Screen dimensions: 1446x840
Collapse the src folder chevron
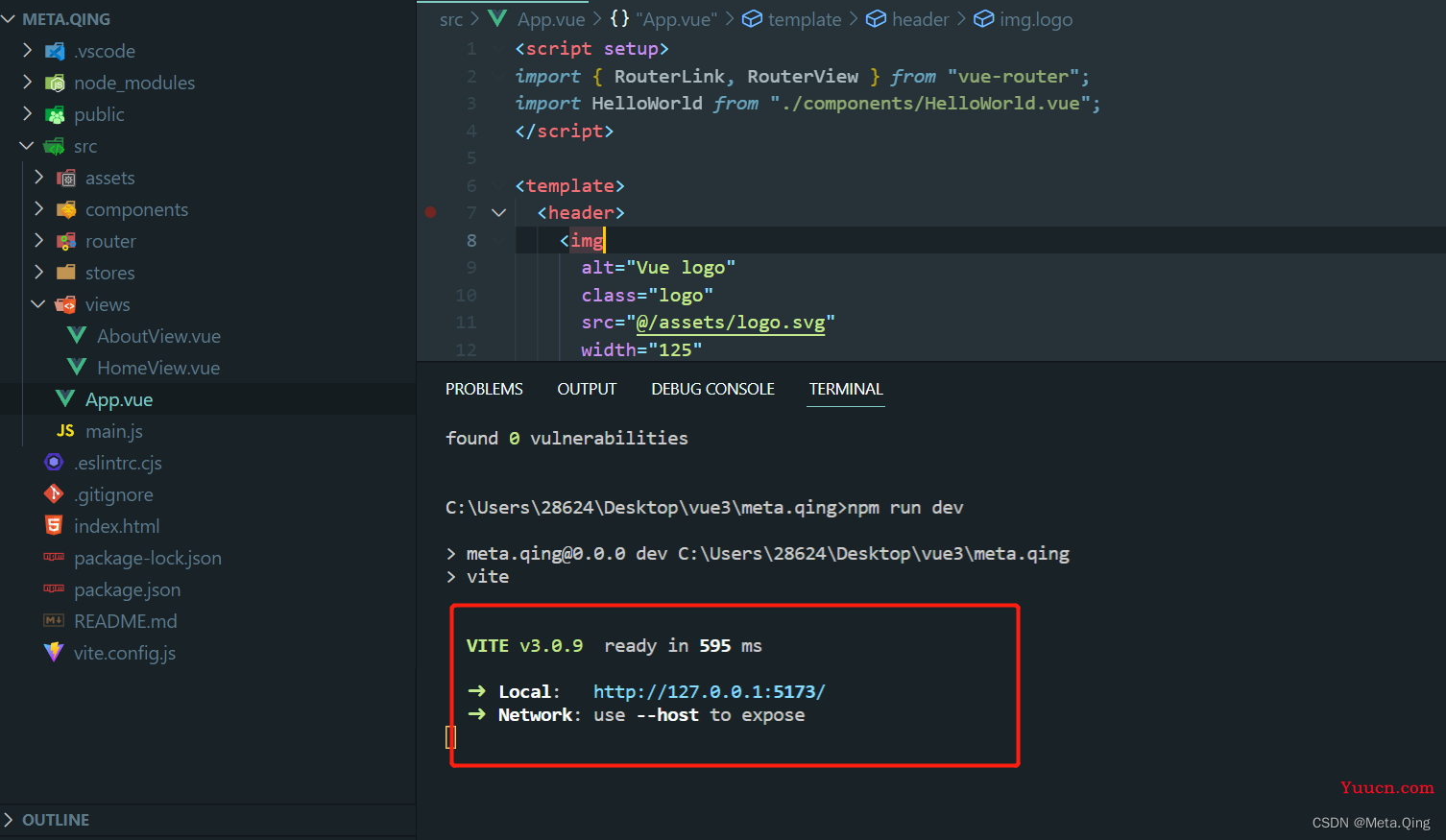tap(27, 146)
